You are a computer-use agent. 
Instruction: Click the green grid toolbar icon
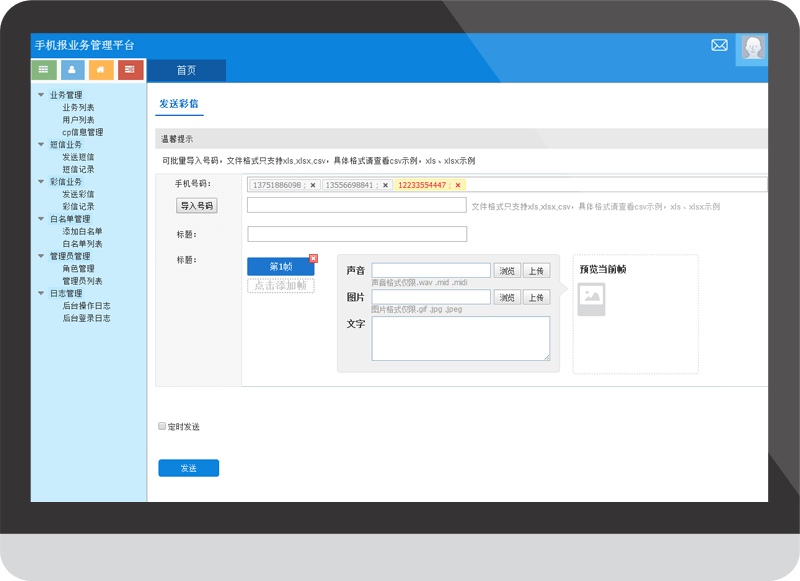click(x=44, y=70)
